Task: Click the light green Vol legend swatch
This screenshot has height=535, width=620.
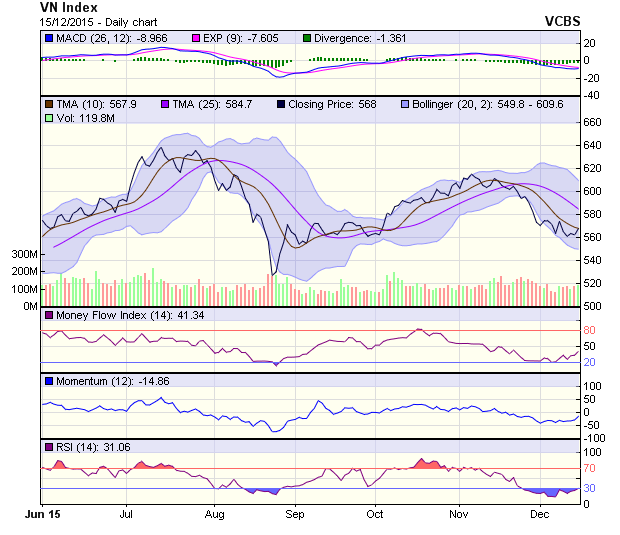Action: [48, 117]
